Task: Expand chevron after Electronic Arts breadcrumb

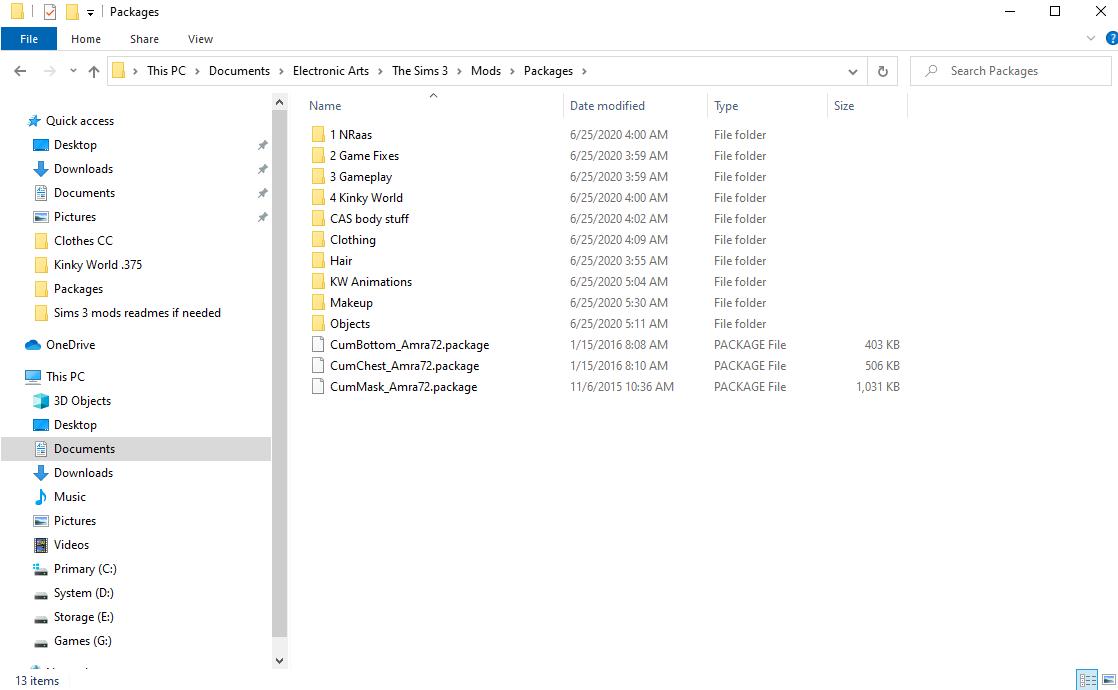Action: click(x=380, y=71)
